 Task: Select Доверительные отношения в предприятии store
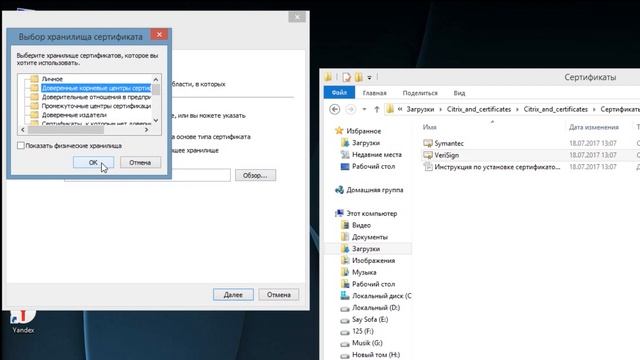click(96, 97)
